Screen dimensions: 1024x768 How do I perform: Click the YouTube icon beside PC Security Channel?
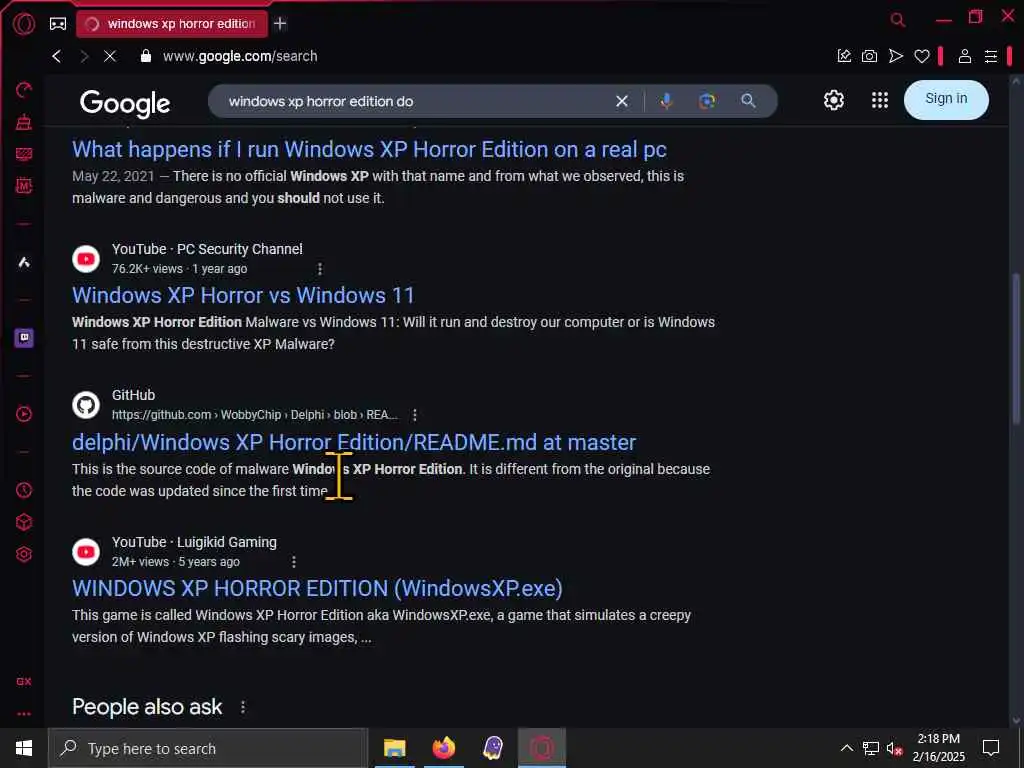86,259
